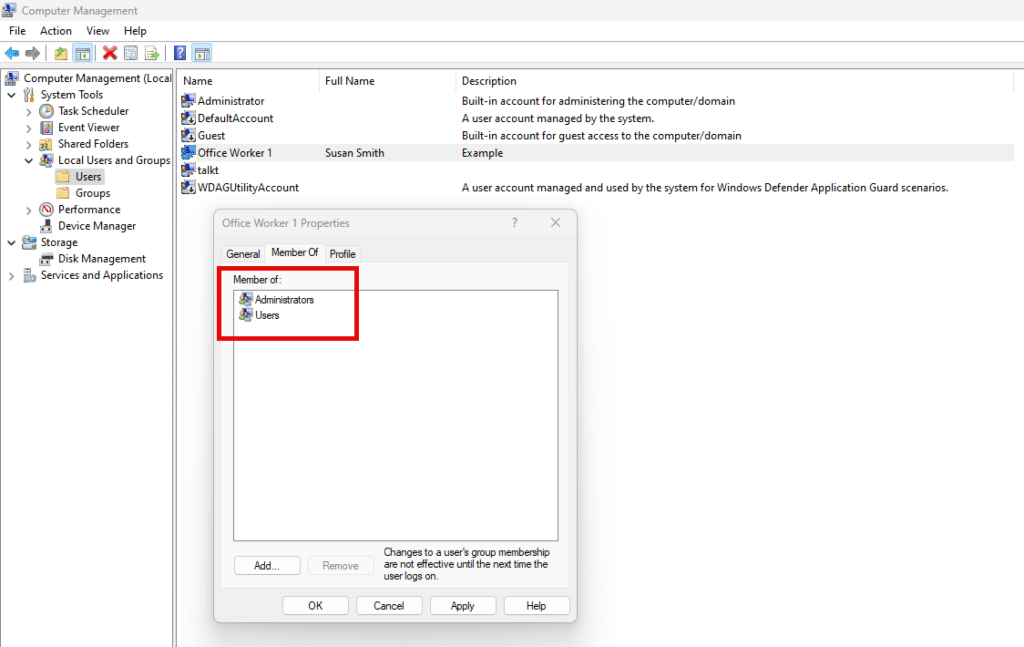The image size is (1024, 647).
Task: Select Users group icon in Member of list
Action: coord(246,315)
